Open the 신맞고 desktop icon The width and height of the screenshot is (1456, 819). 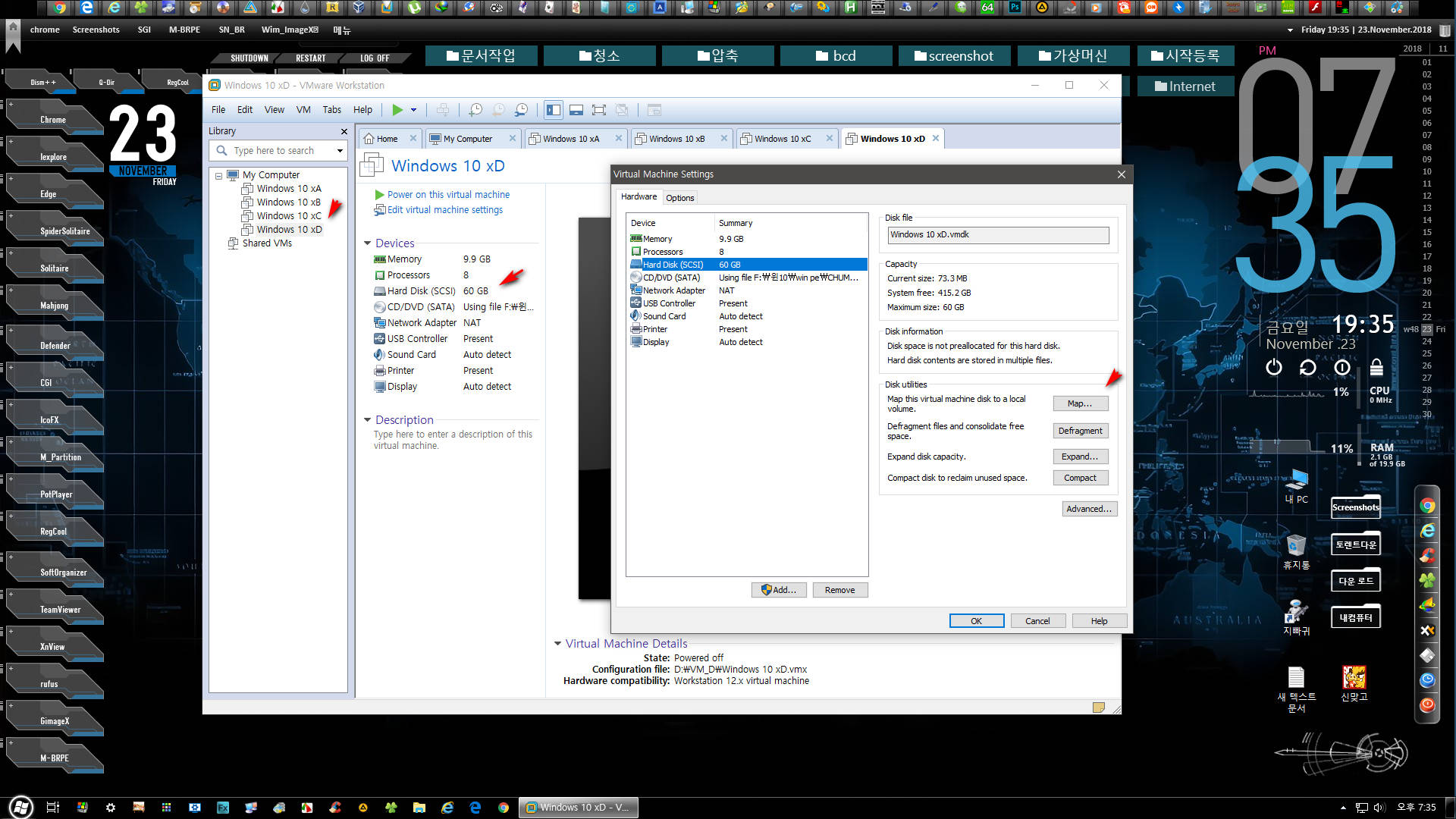pos(1354,684)
